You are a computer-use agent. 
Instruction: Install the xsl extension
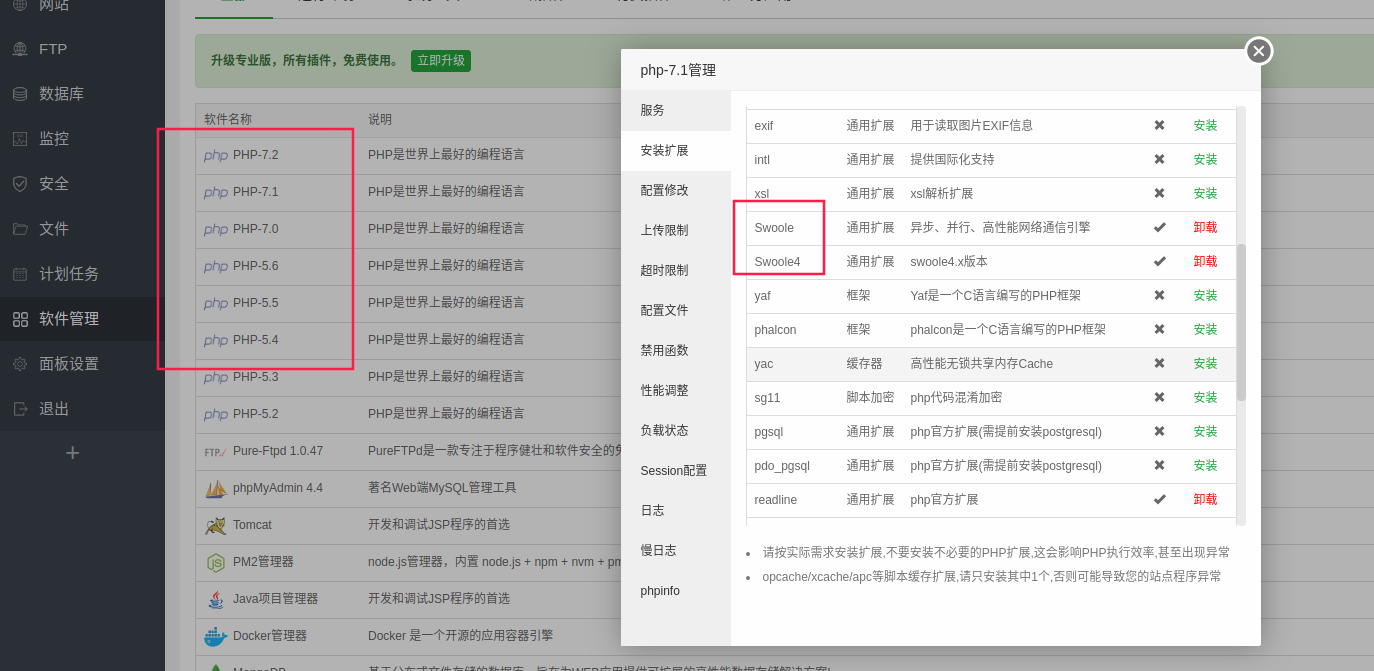pyautogui.click(x=1205, y=194)
